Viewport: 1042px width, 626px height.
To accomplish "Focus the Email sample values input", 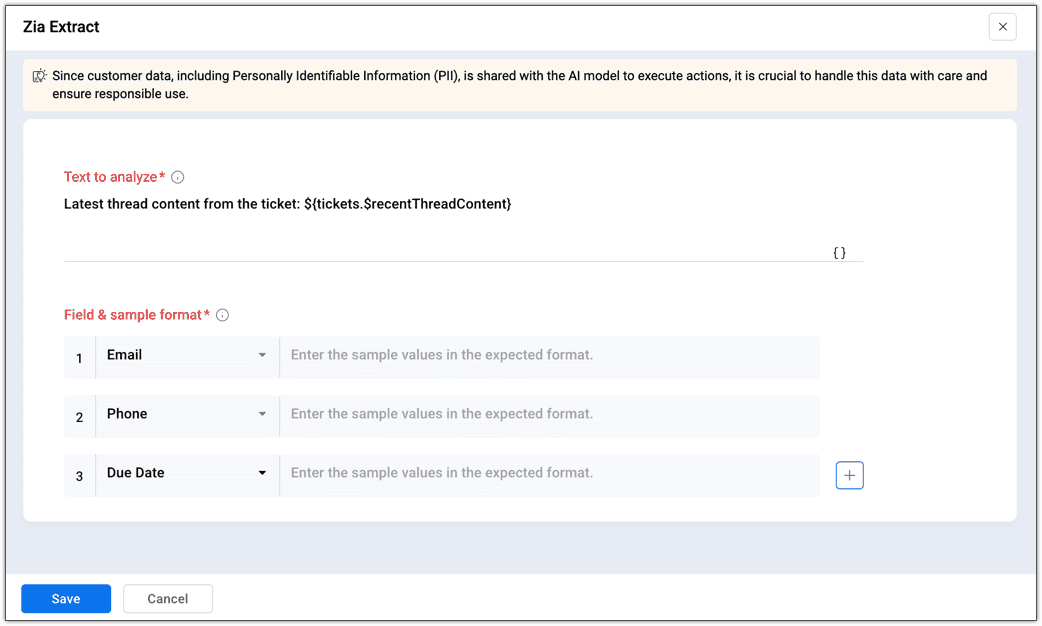I will tap(549, 355).
